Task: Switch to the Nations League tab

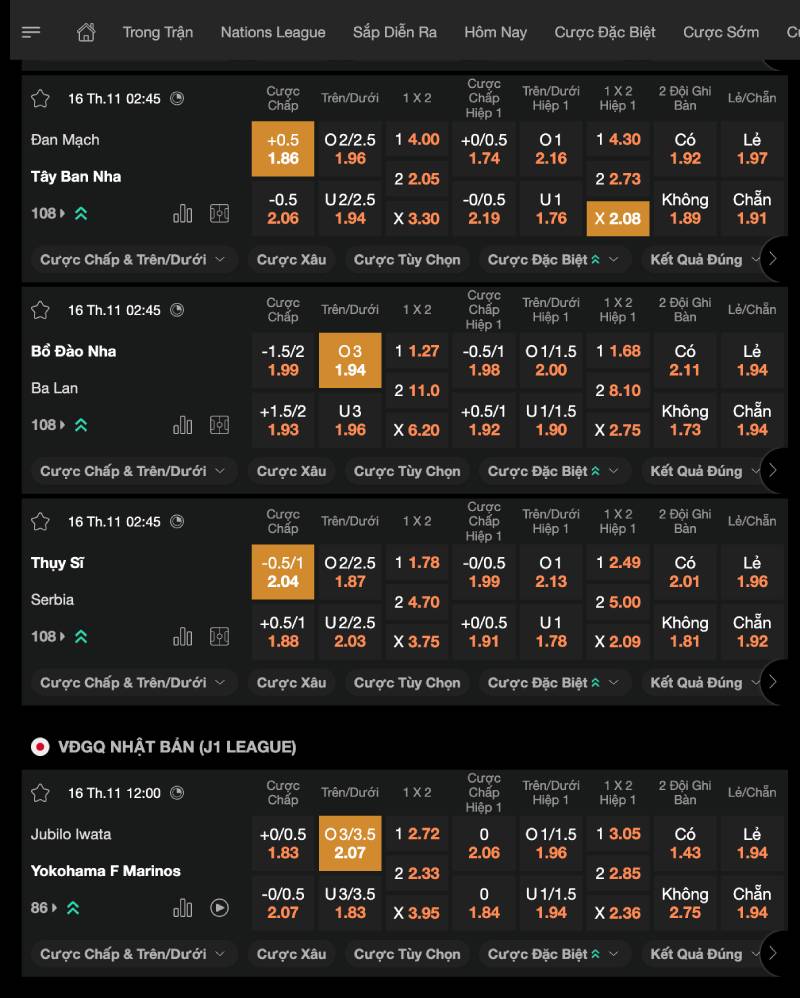Action: coord(273,32)
